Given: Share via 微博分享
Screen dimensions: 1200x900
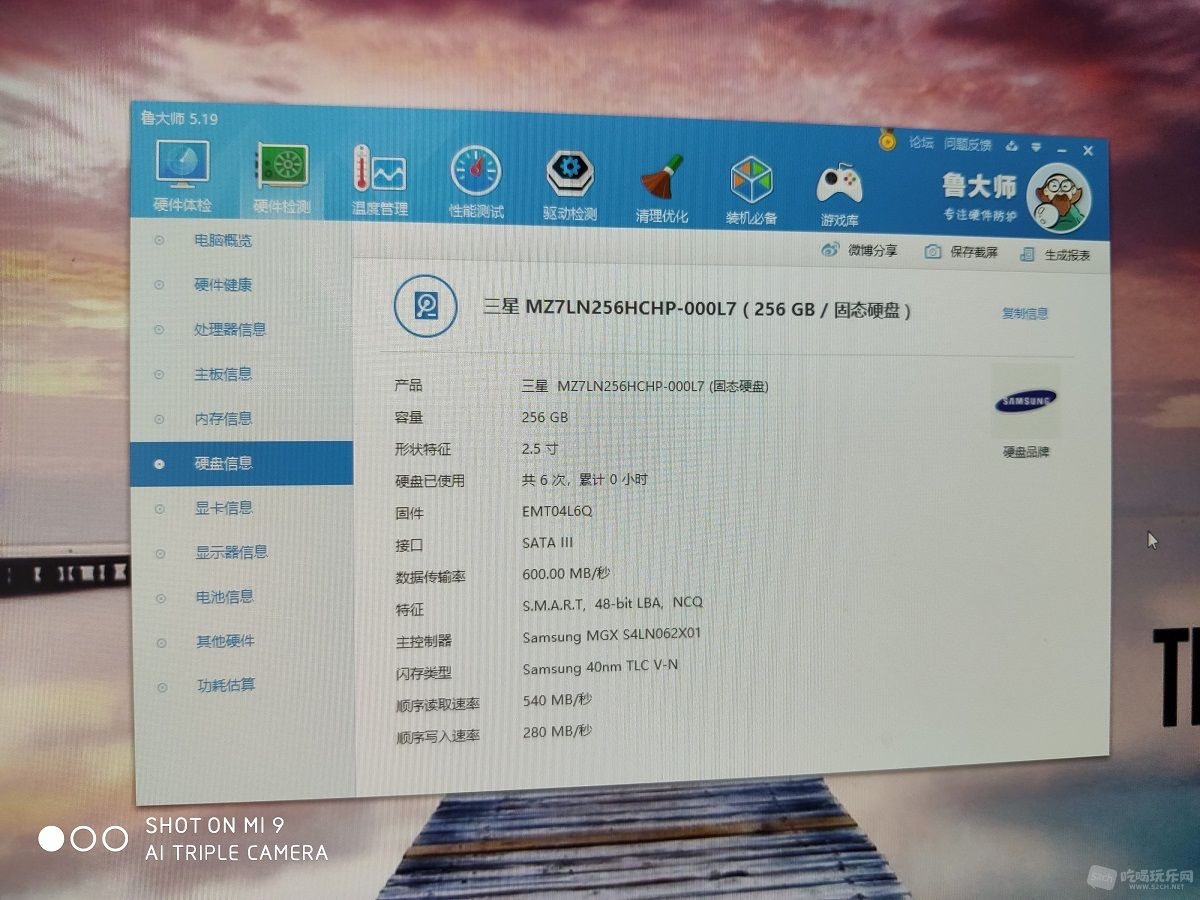Looking at the screenshot, I should (x=860, y=250).
